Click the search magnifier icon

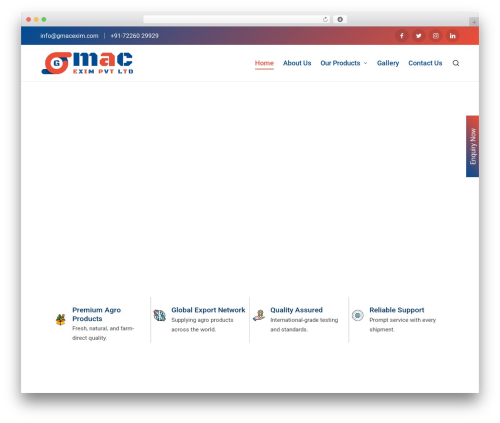click(x=456, y=63)
